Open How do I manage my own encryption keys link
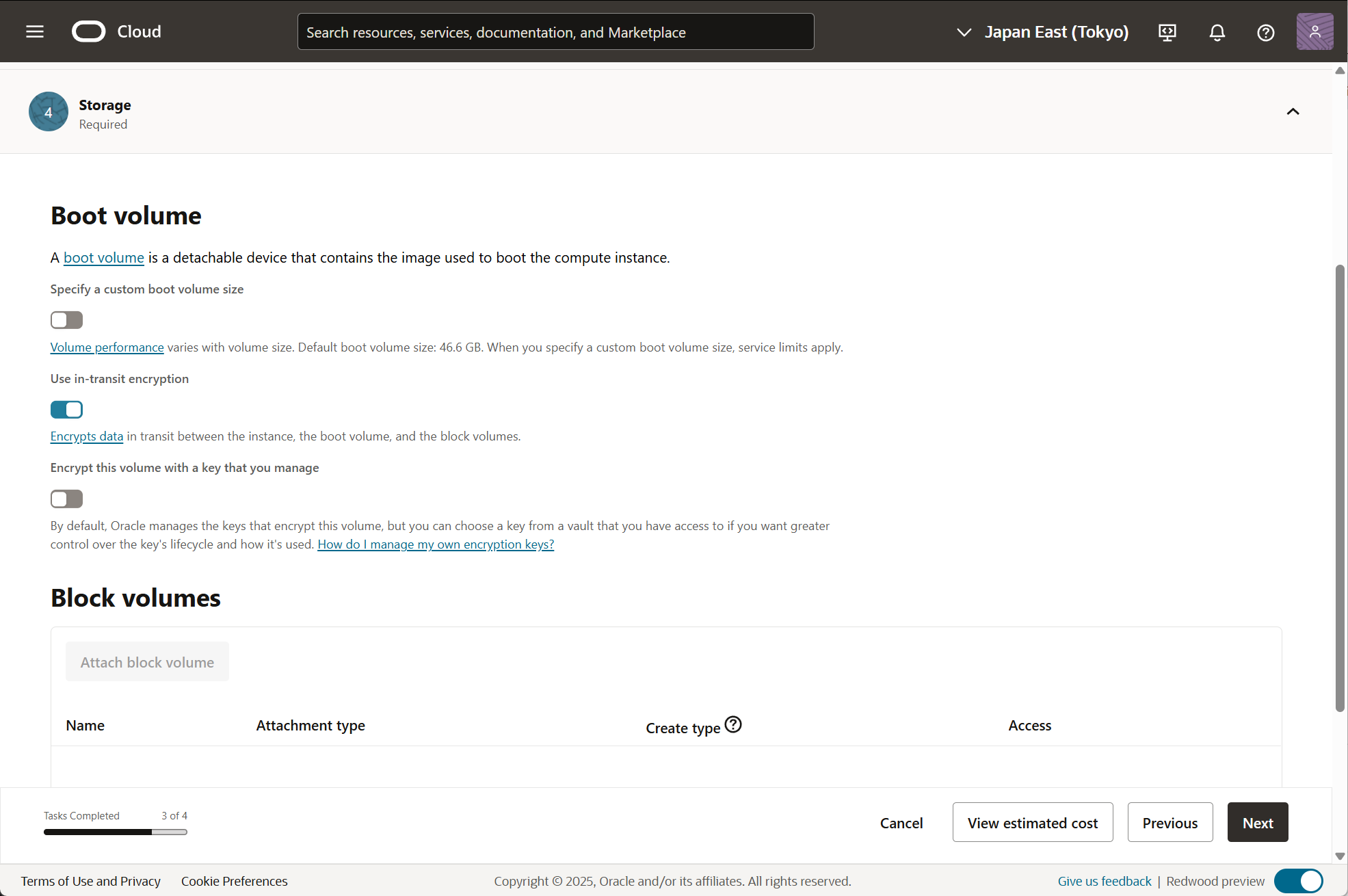 click(x=436, y=544)
